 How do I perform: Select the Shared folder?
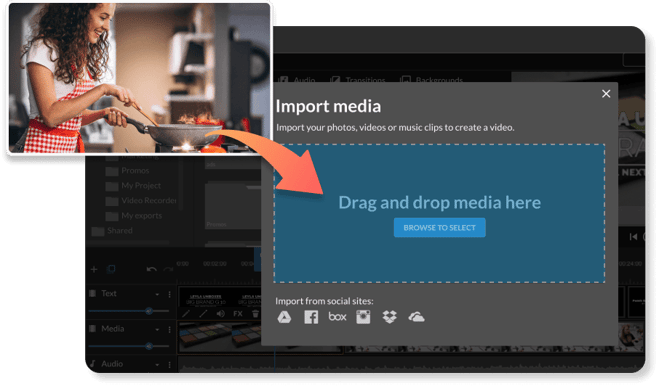tap(112, 231)
